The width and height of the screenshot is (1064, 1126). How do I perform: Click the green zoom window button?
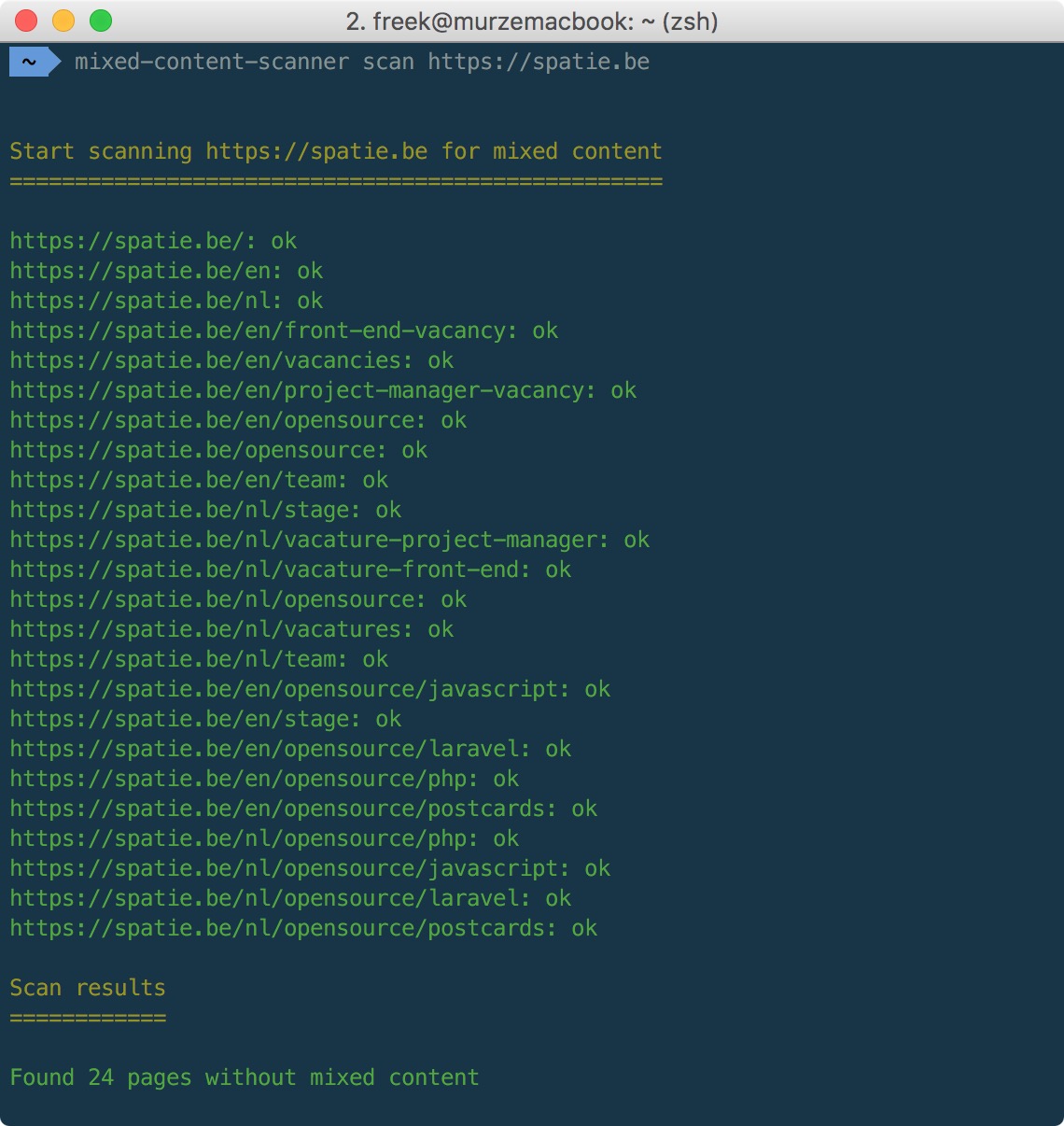pyautogui.click(x=101, y=21)
